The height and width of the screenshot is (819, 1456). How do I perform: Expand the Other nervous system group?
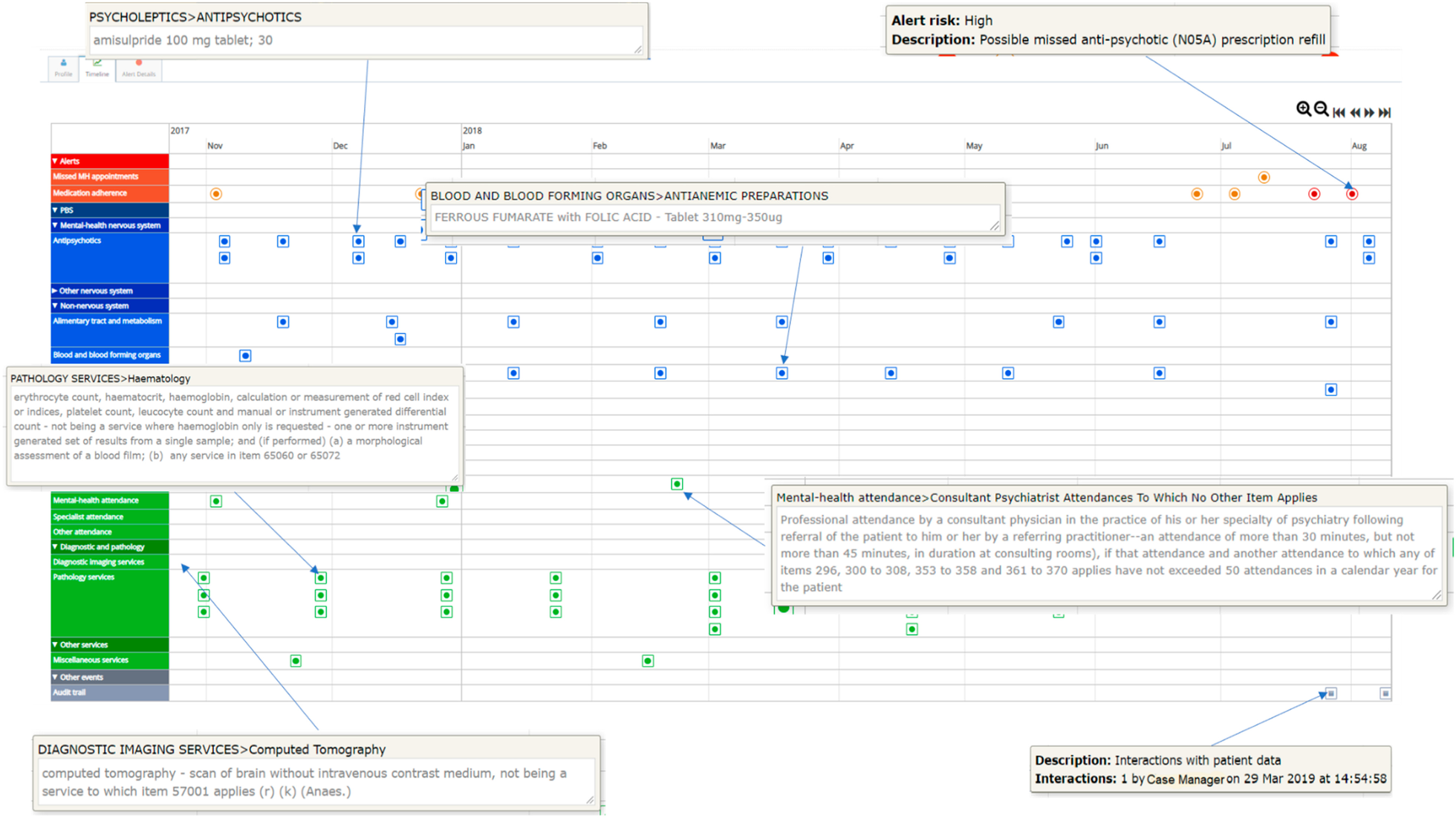point(55,291)
